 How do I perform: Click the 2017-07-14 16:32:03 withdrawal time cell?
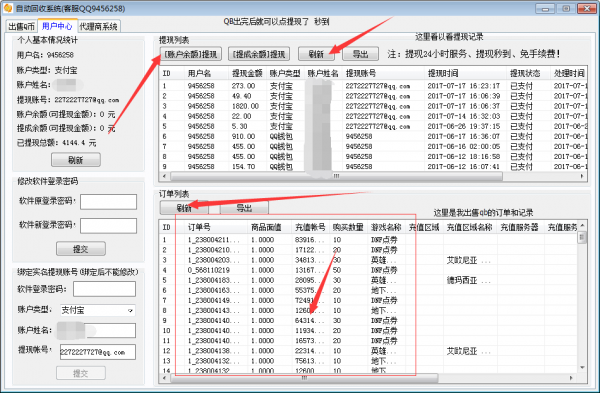tap(463, 116)
